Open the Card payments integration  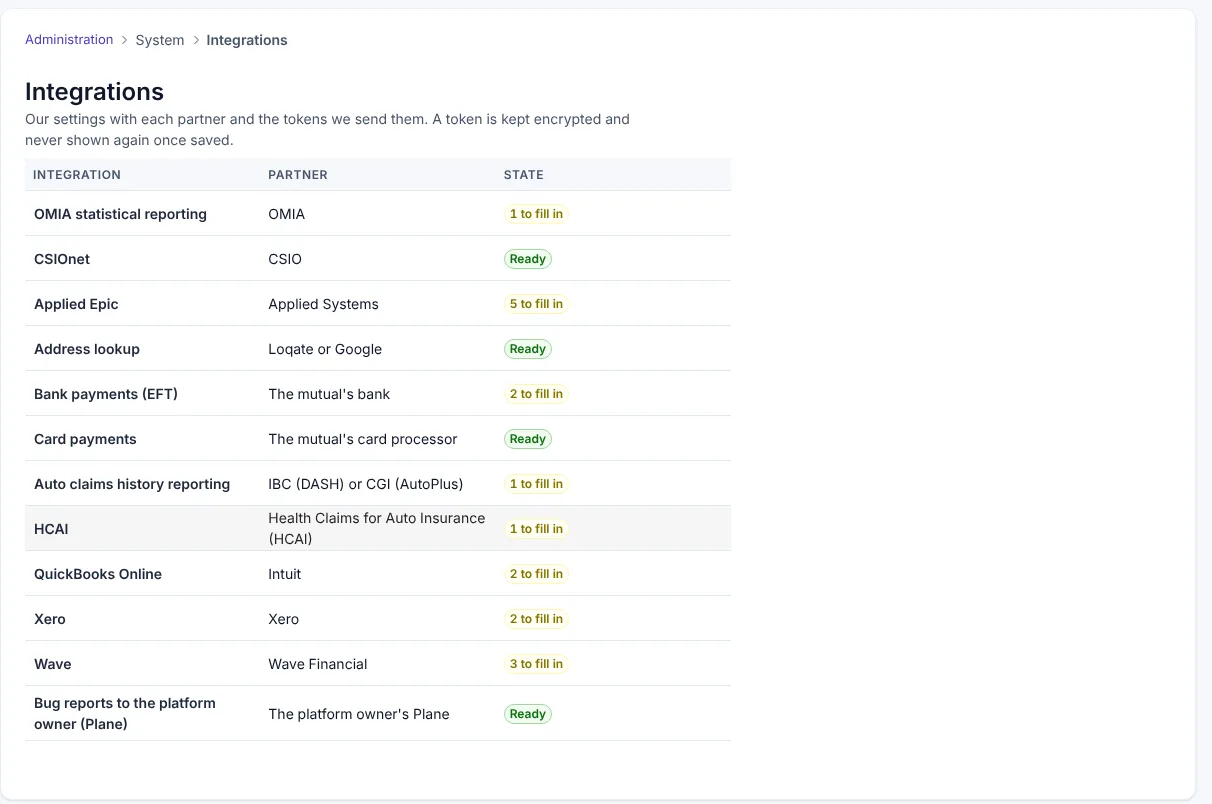click(x=85, y=439)
